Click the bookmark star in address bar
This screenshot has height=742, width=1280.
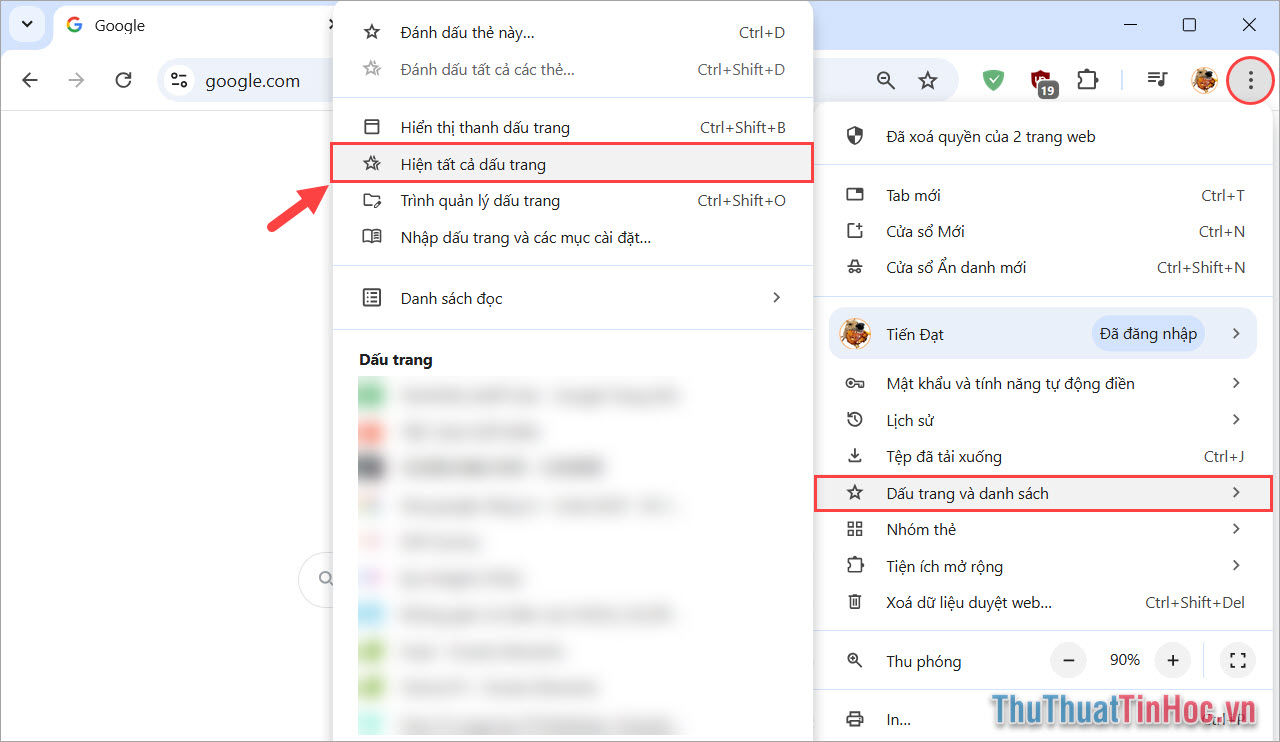click(x=928, y=81)
